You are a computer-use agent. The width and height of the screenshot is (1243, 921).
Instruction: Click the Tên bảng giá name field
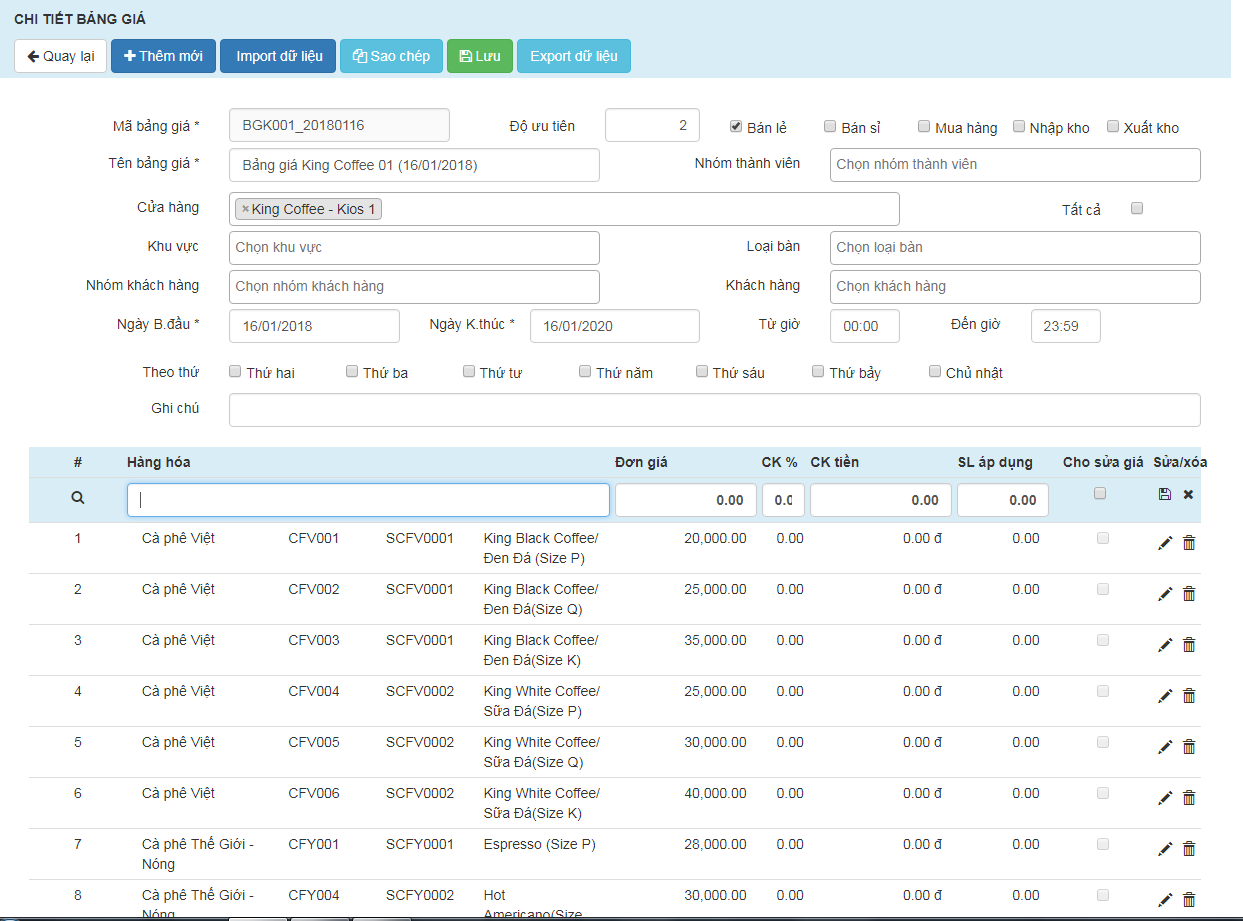coord(414,165)
